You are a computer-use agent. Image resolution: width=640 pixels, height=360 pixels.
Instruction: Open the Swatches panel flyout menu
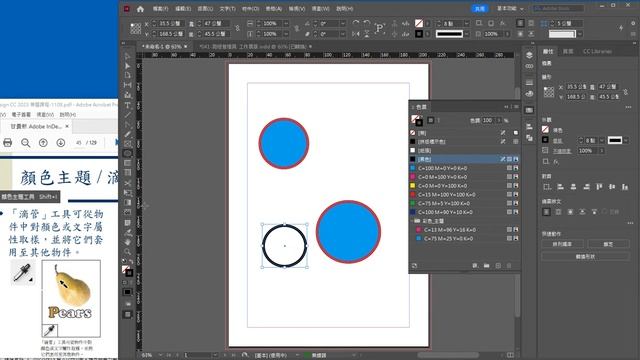[x=516, y=107]
